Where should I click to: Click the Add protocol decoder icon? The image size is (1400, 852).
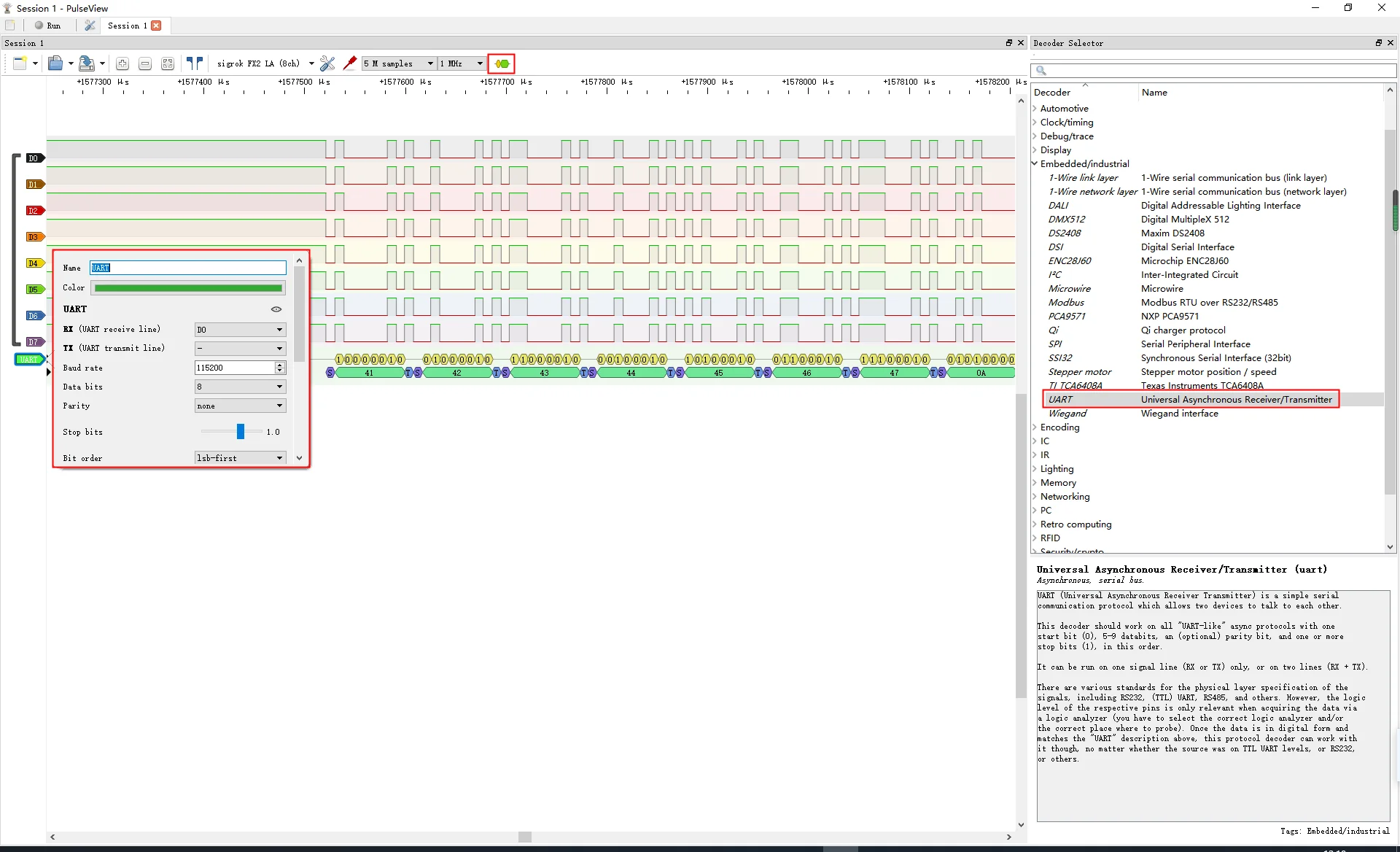[x=502, y=63]
